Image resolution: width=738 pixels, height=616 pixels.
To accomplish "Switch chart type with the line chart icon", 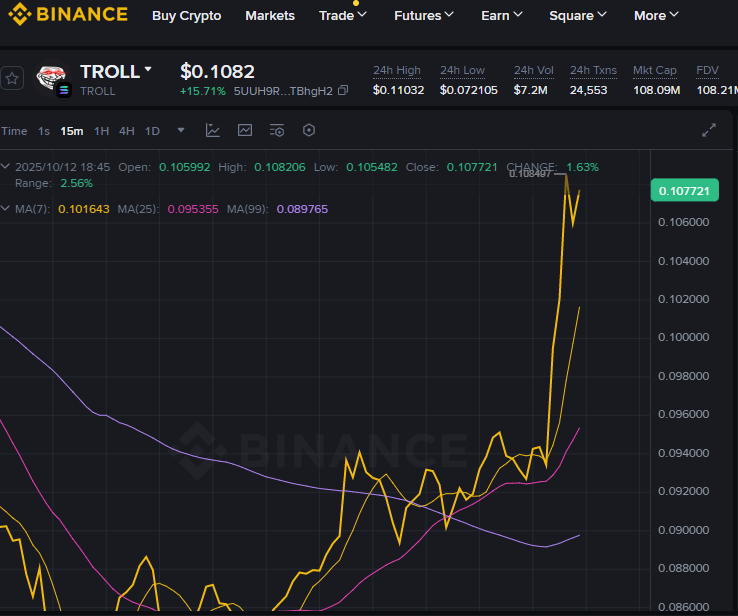I will coord(245,130).
